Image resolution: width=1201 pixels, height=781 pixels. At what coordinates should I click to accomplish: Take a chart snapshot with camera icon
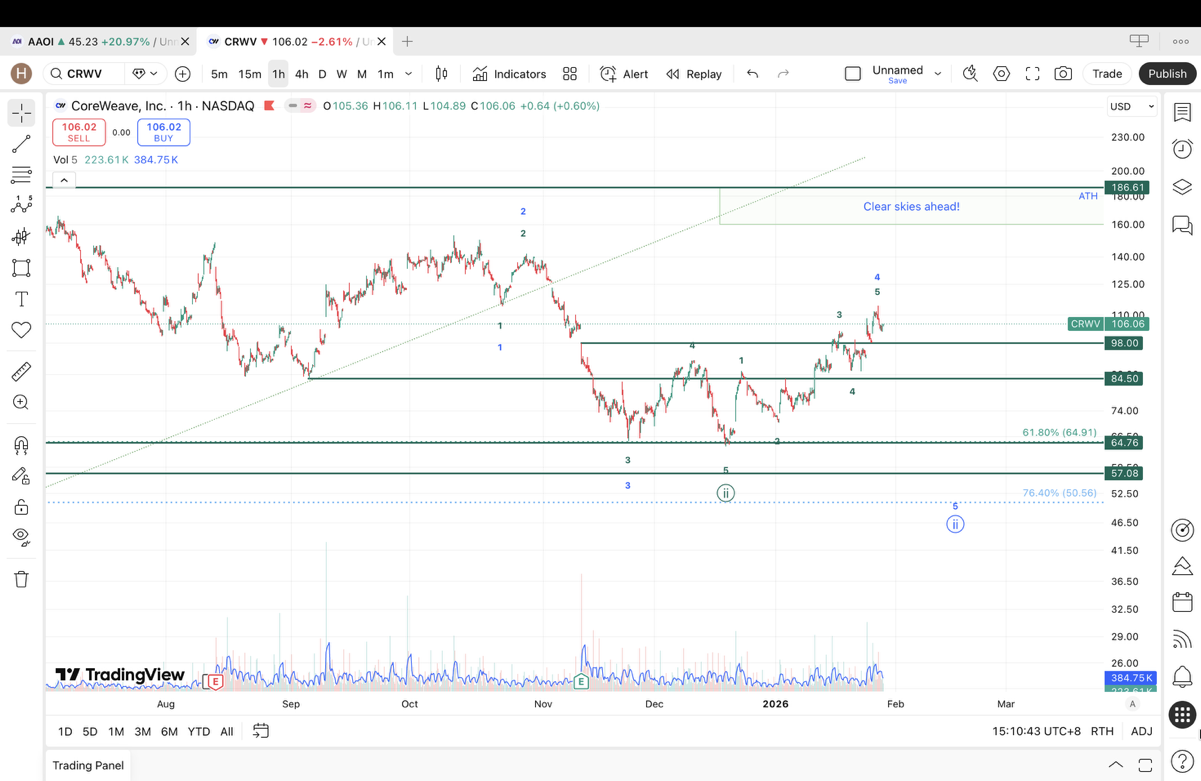coord(1063,74)
